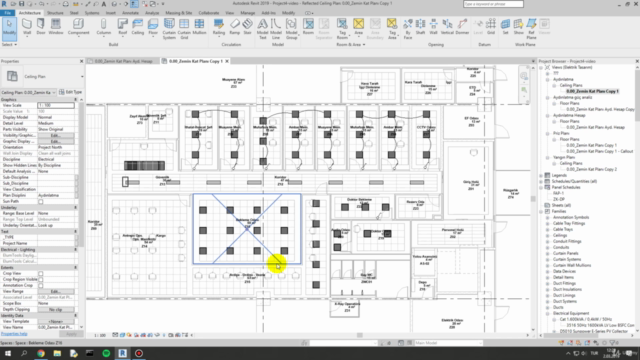Viewport: 640px width, 360px height.
Task: Close the Zemin Kat Planı Copy 1 tab
Action: tap(227, 61)
